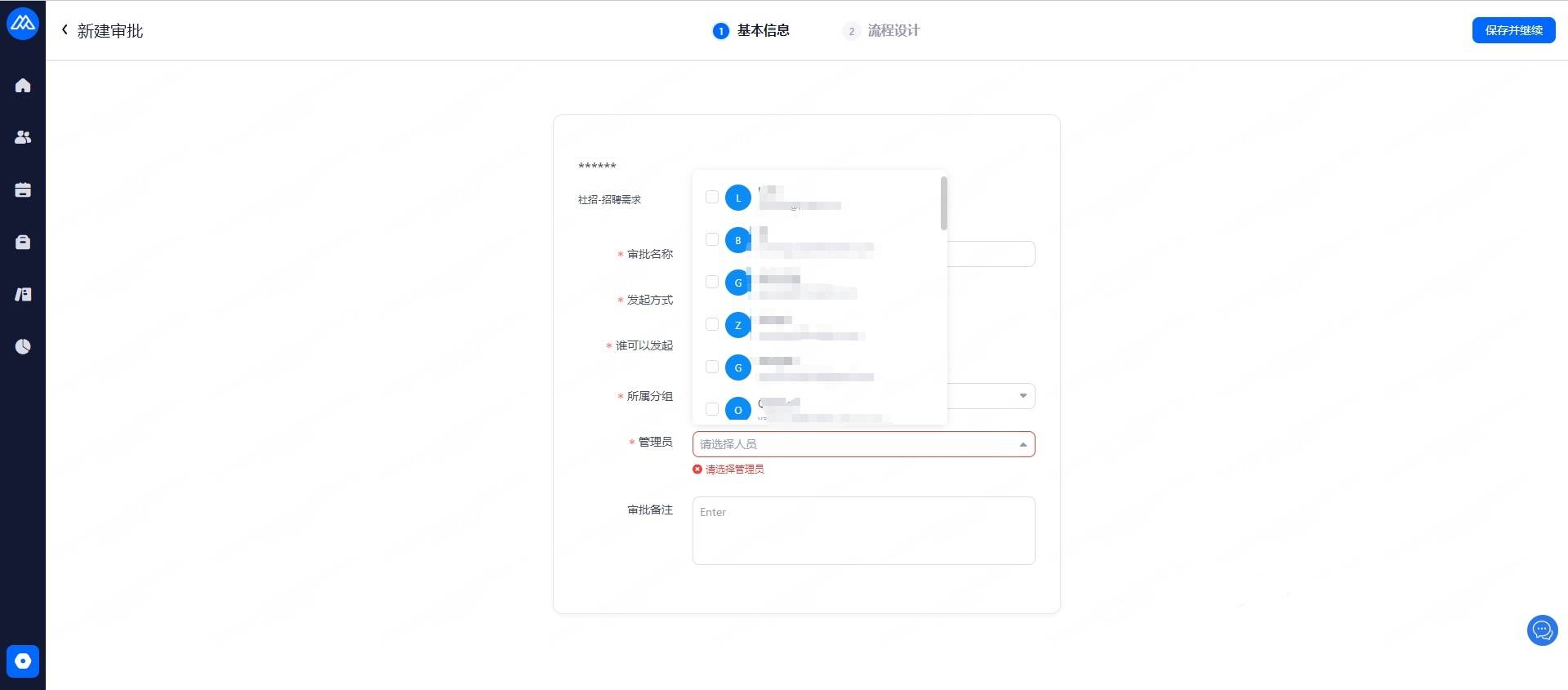Click the 审批名称 input field
This screenshot has width=1568, height=690.
(991, 254)
